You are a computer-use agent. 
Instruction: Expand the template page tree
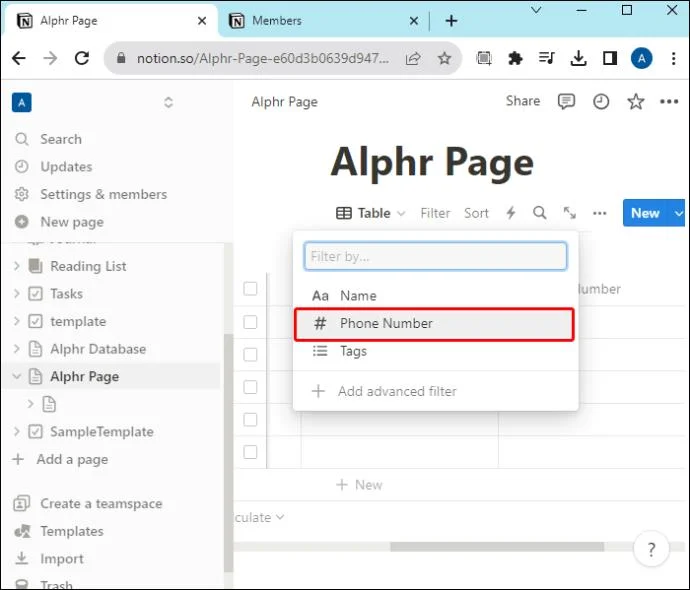coord(17,321)
